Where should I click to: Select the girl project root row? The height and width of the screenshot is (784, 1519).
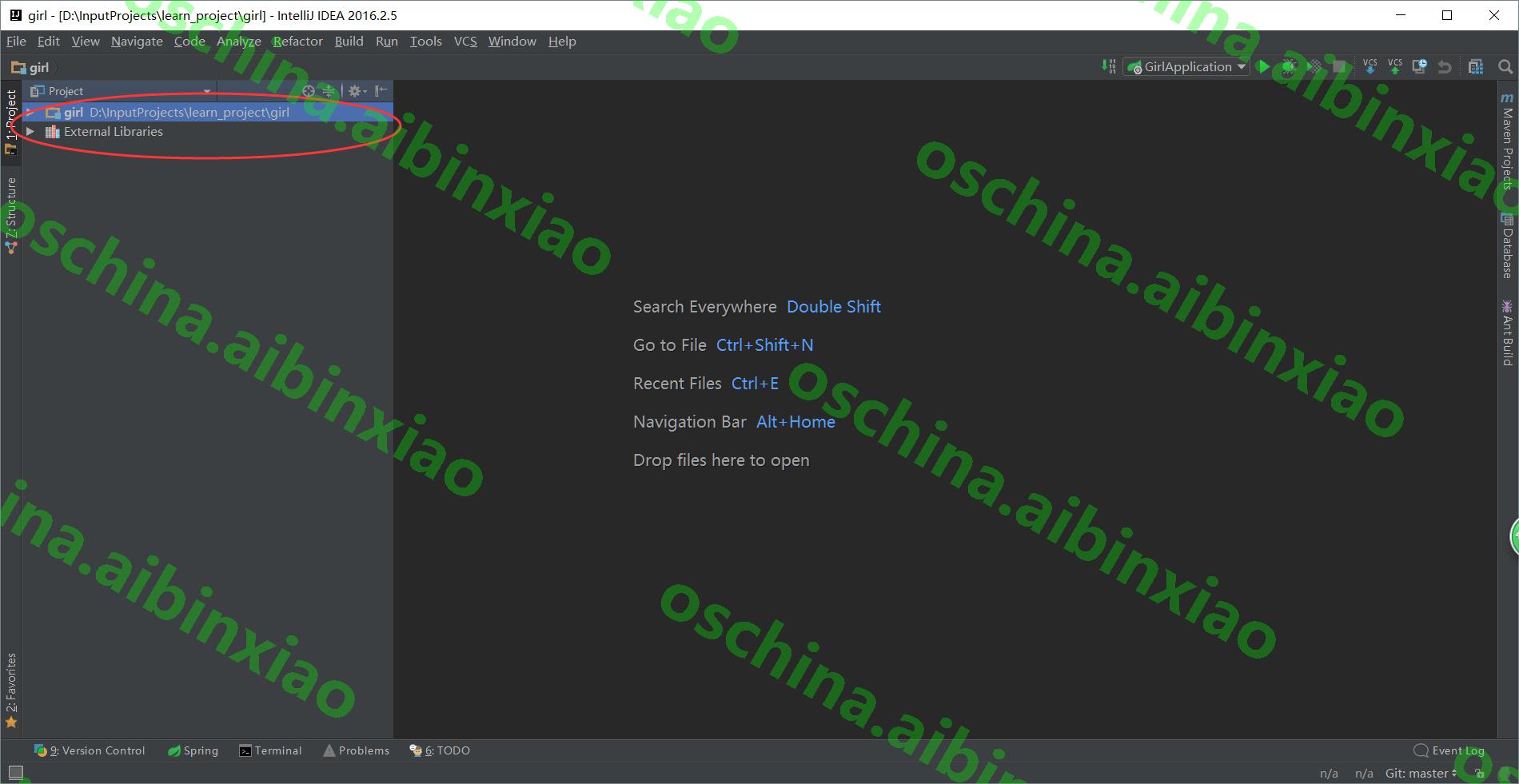(x=208, y=112)
